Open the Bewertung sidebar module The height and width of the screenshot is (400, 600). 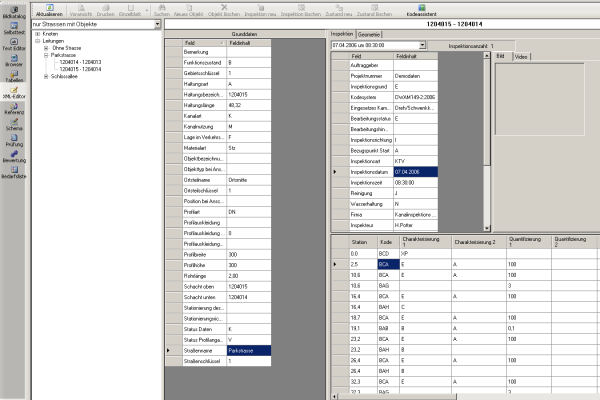tap(14, 155)
